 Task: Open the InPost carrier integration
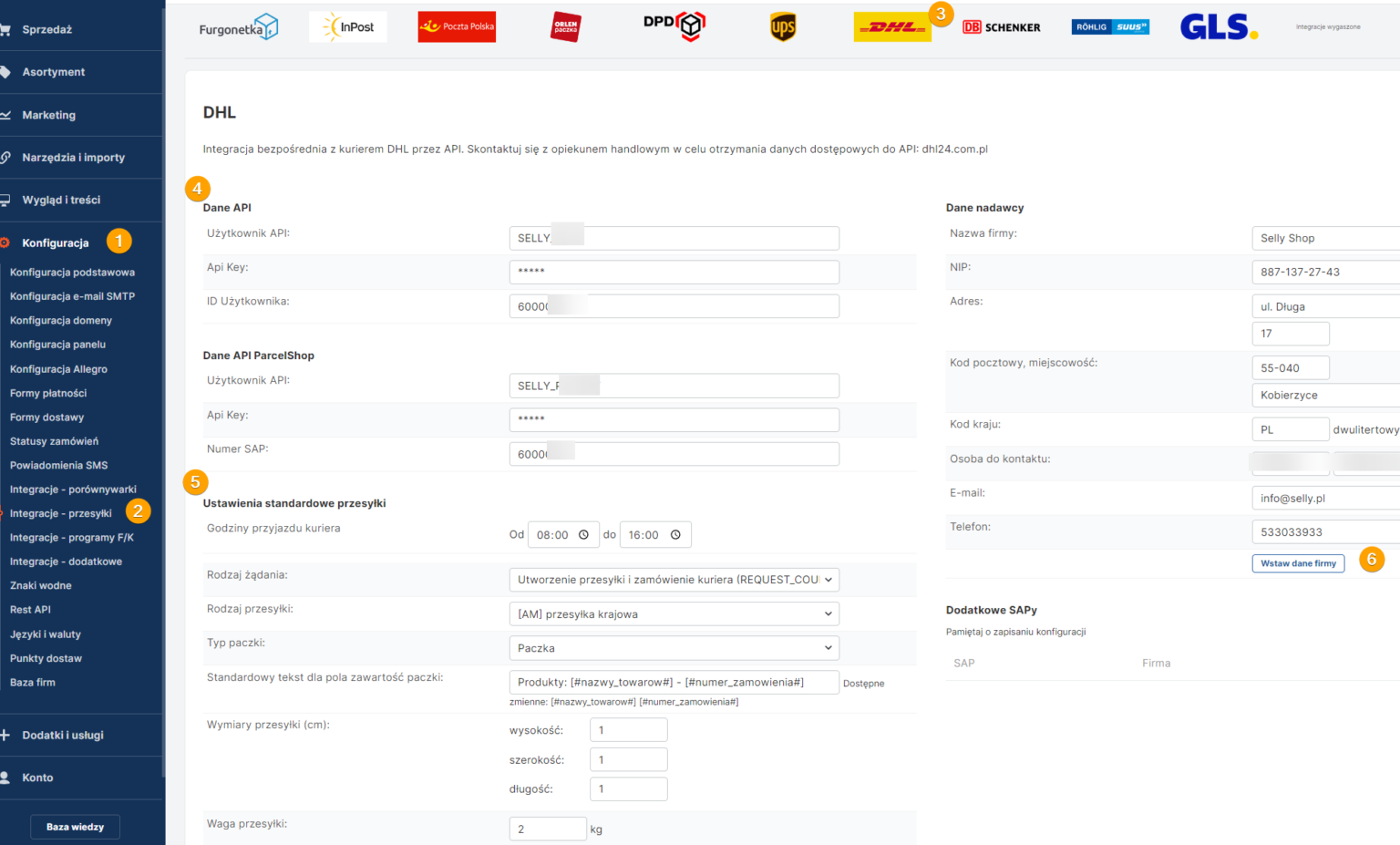[x=347, y=26]
